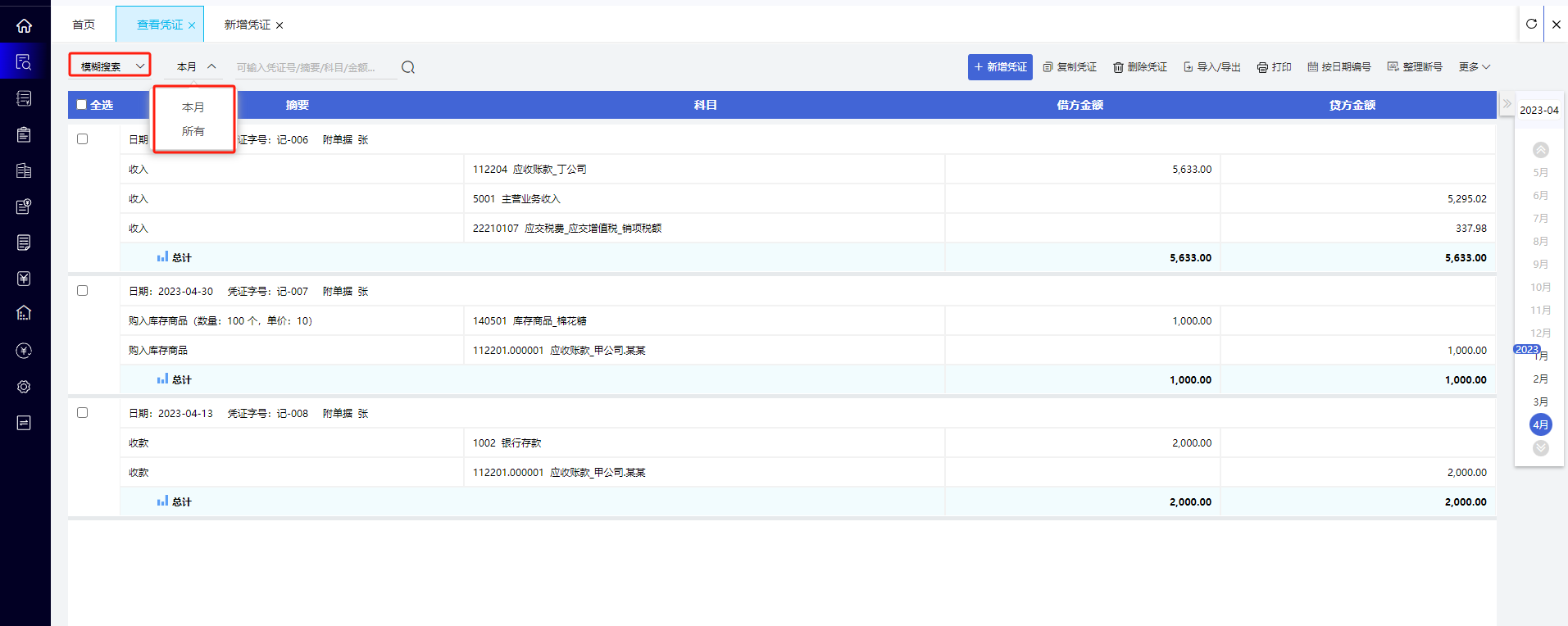Check the voucher 记-006 checkbox
This screenshot has height=626, width=1568.
82,139
